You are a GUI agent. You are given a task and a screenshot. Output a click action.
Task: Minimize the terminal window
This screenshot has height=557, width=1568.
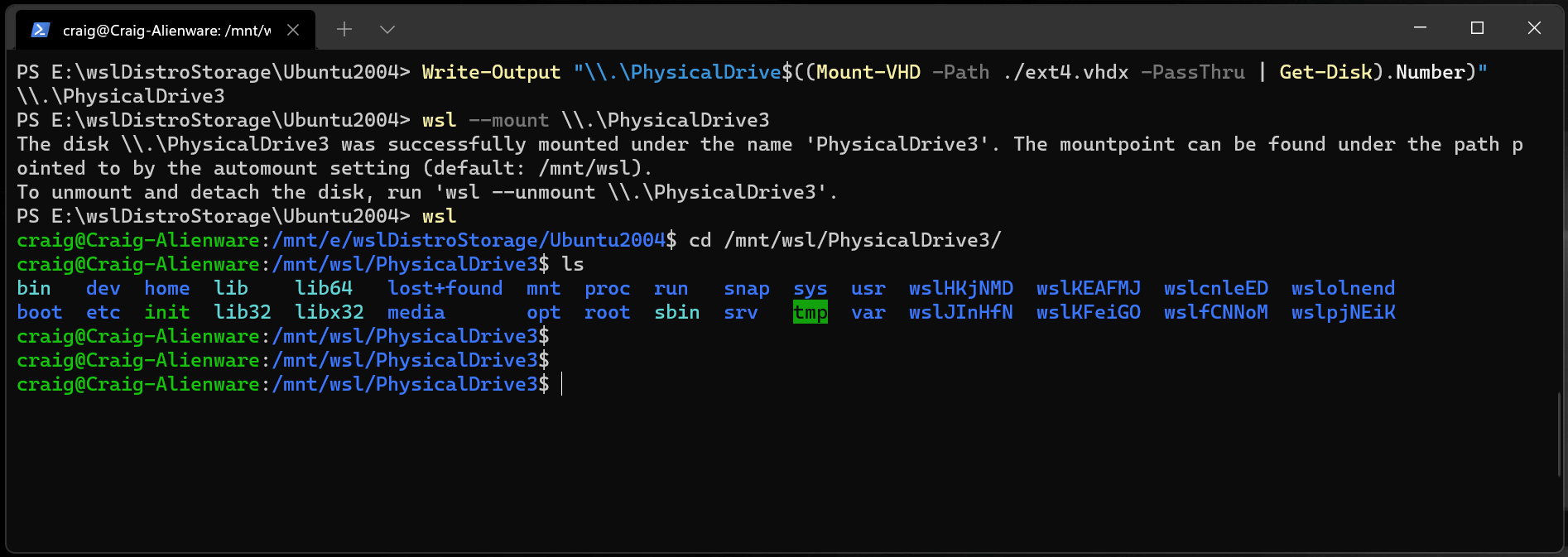[1420, 27]
